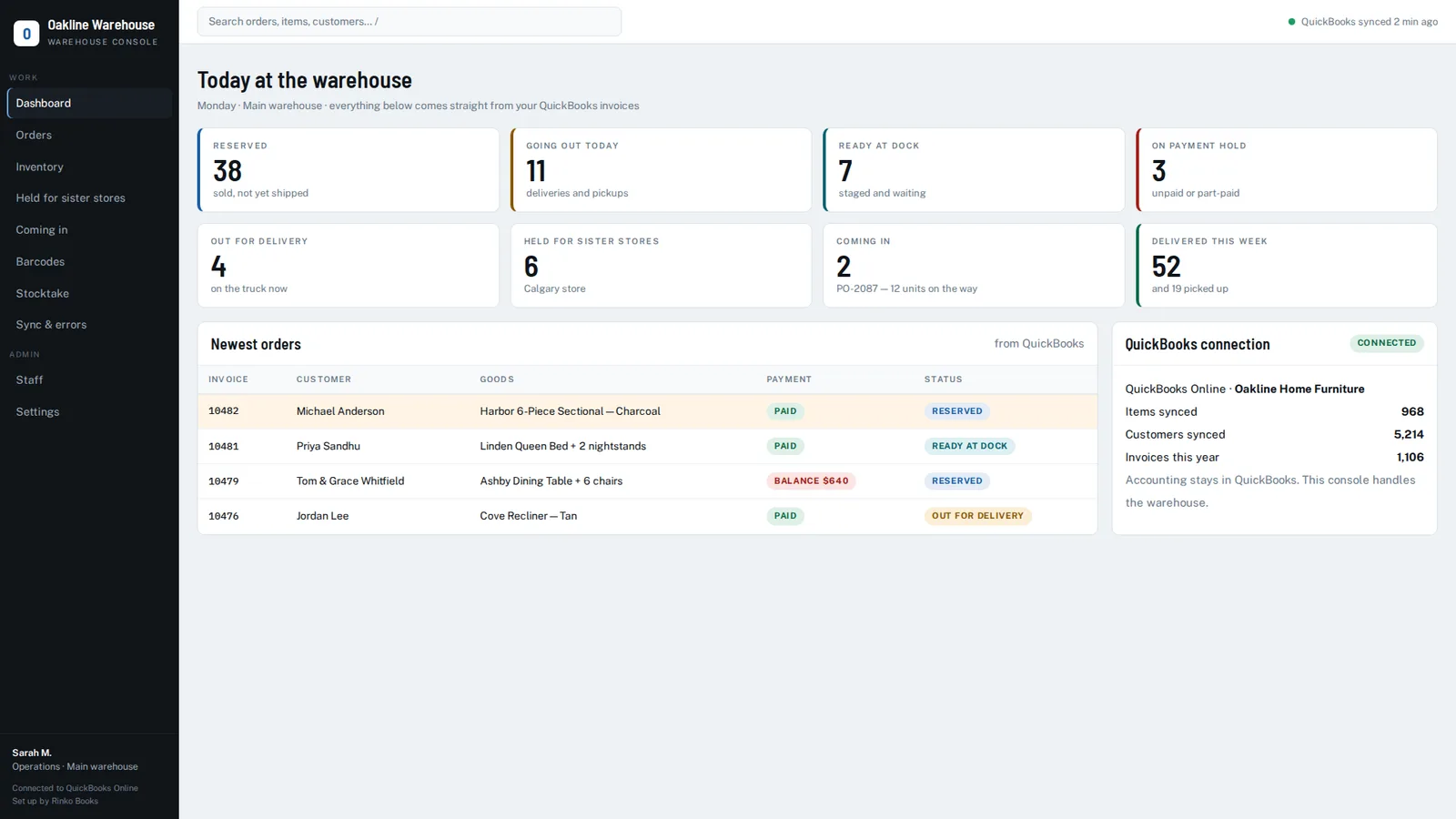
Task: Click the OUT FOR DELIVERY status badge
Action: coord(977,516)
